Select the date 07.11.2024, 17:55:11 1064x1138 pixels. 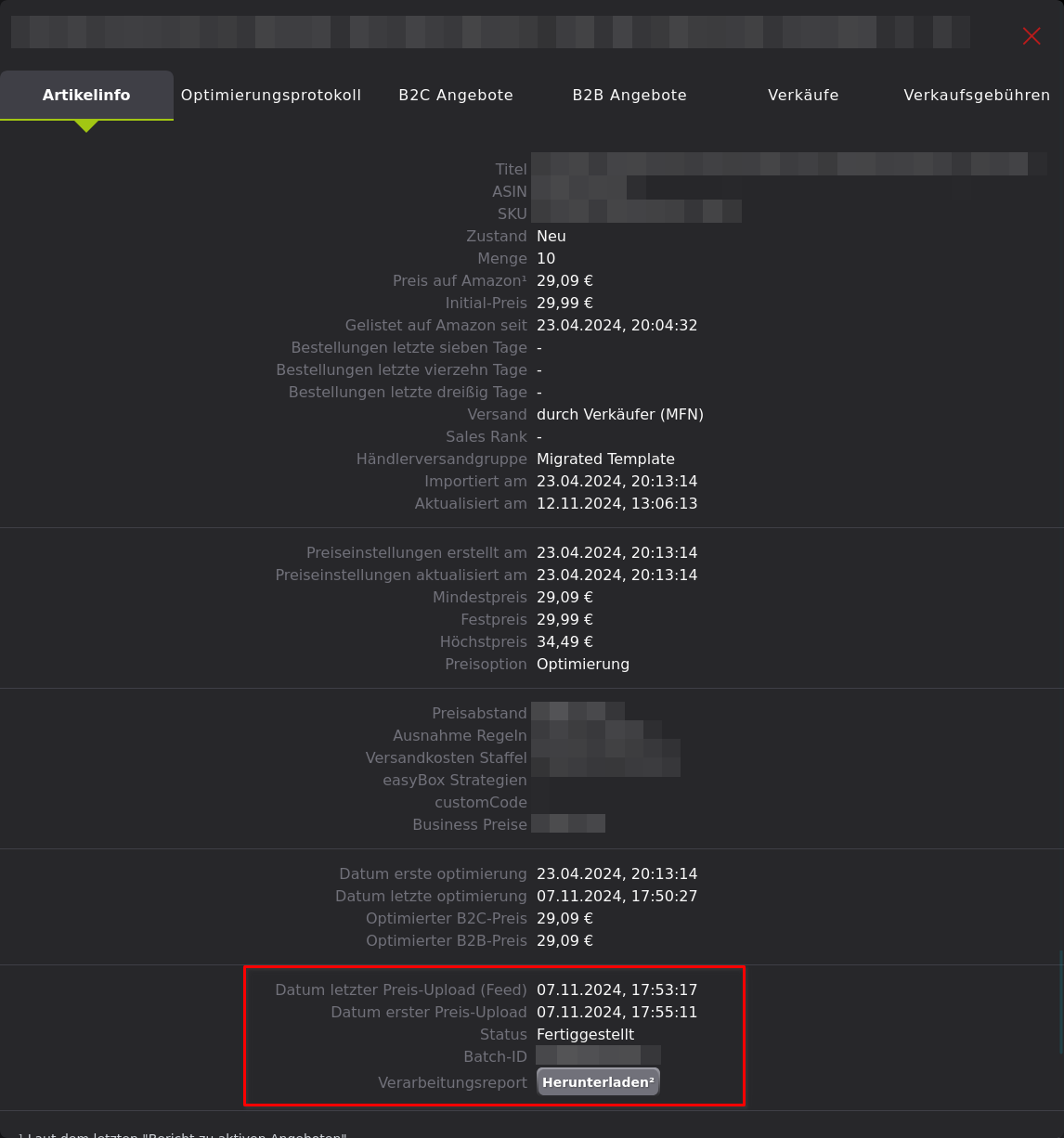[x=616, y=1012]
